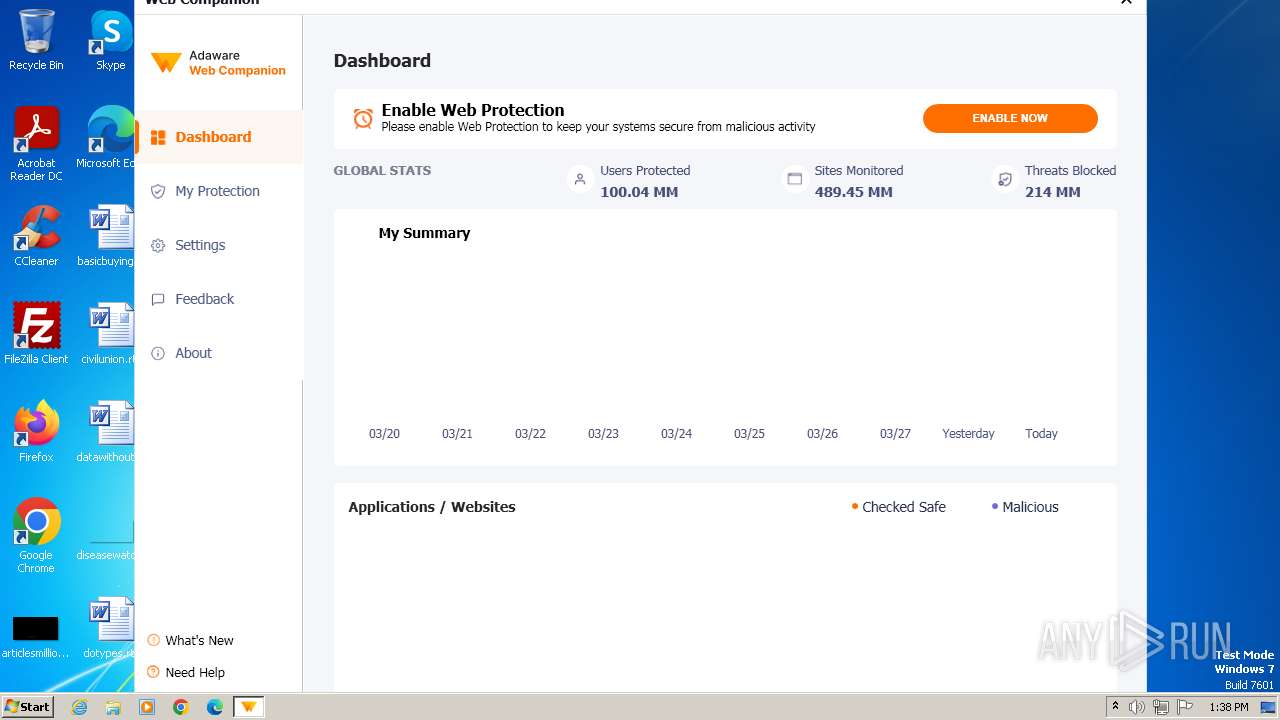Click the volume speaker tray icon
The image size is (1280, 720).
pos(1137,707)
